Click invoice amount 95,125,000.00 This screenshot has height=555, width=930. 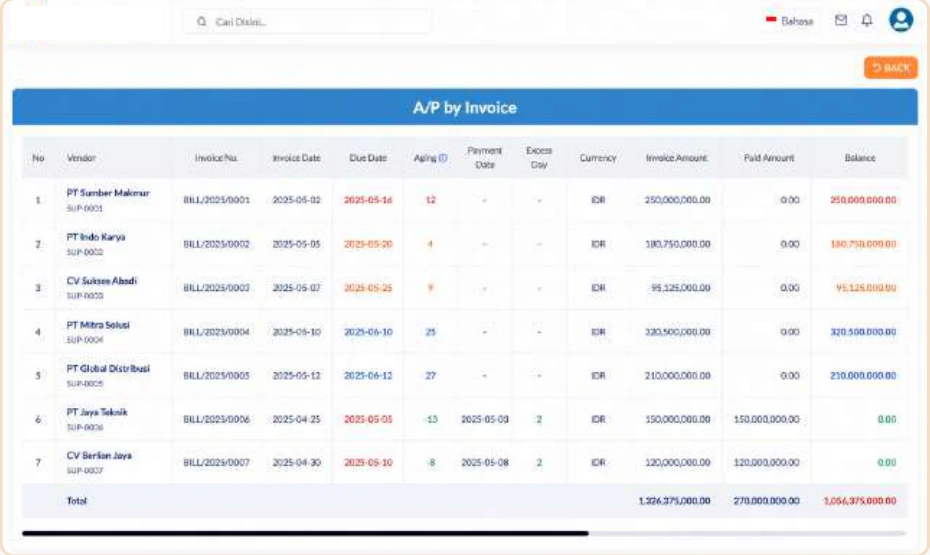coord(680,288)
